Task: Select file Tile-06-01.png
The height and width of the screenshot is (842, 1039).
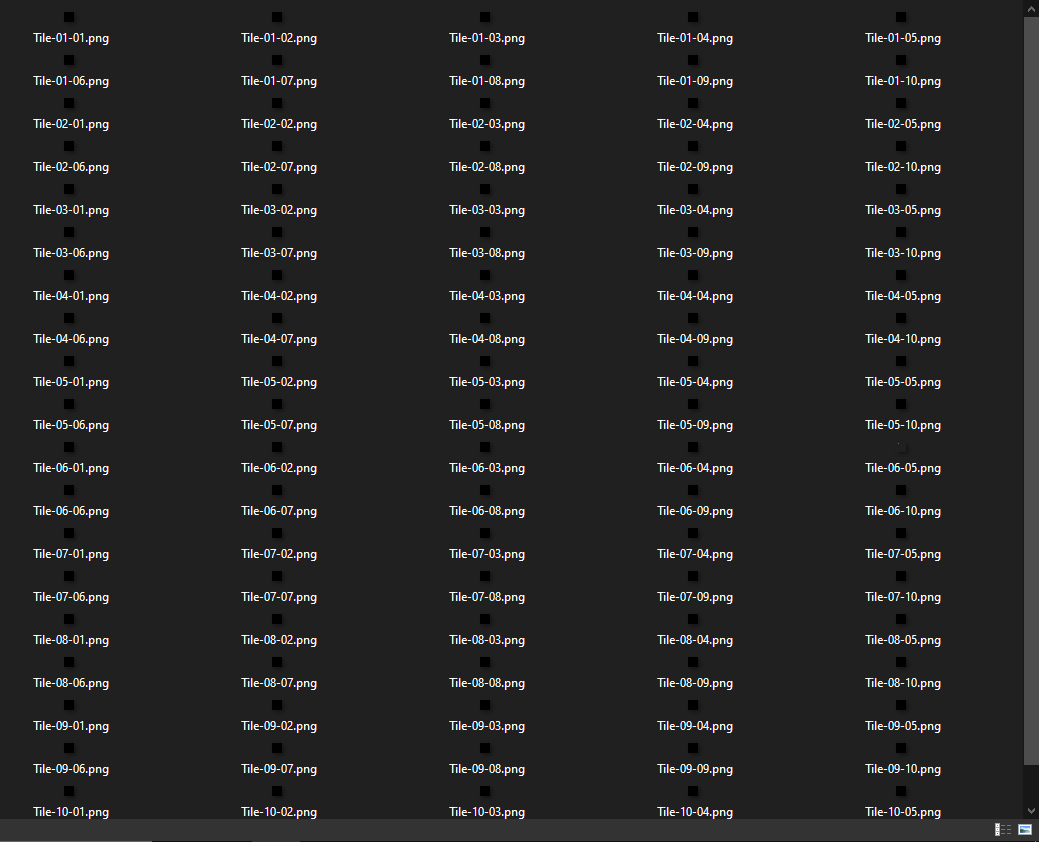Action: coord(71,469)
